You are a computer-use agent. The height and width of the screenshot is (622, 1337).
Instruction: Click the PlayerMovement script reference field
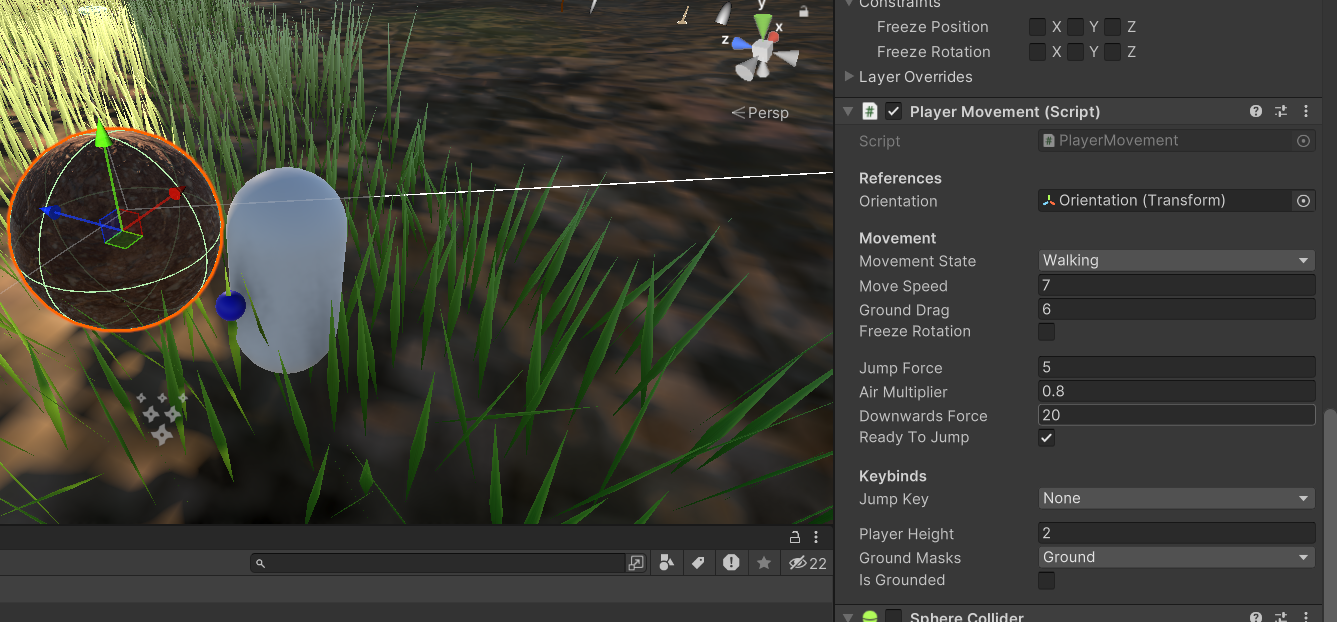coord(1176,141)
